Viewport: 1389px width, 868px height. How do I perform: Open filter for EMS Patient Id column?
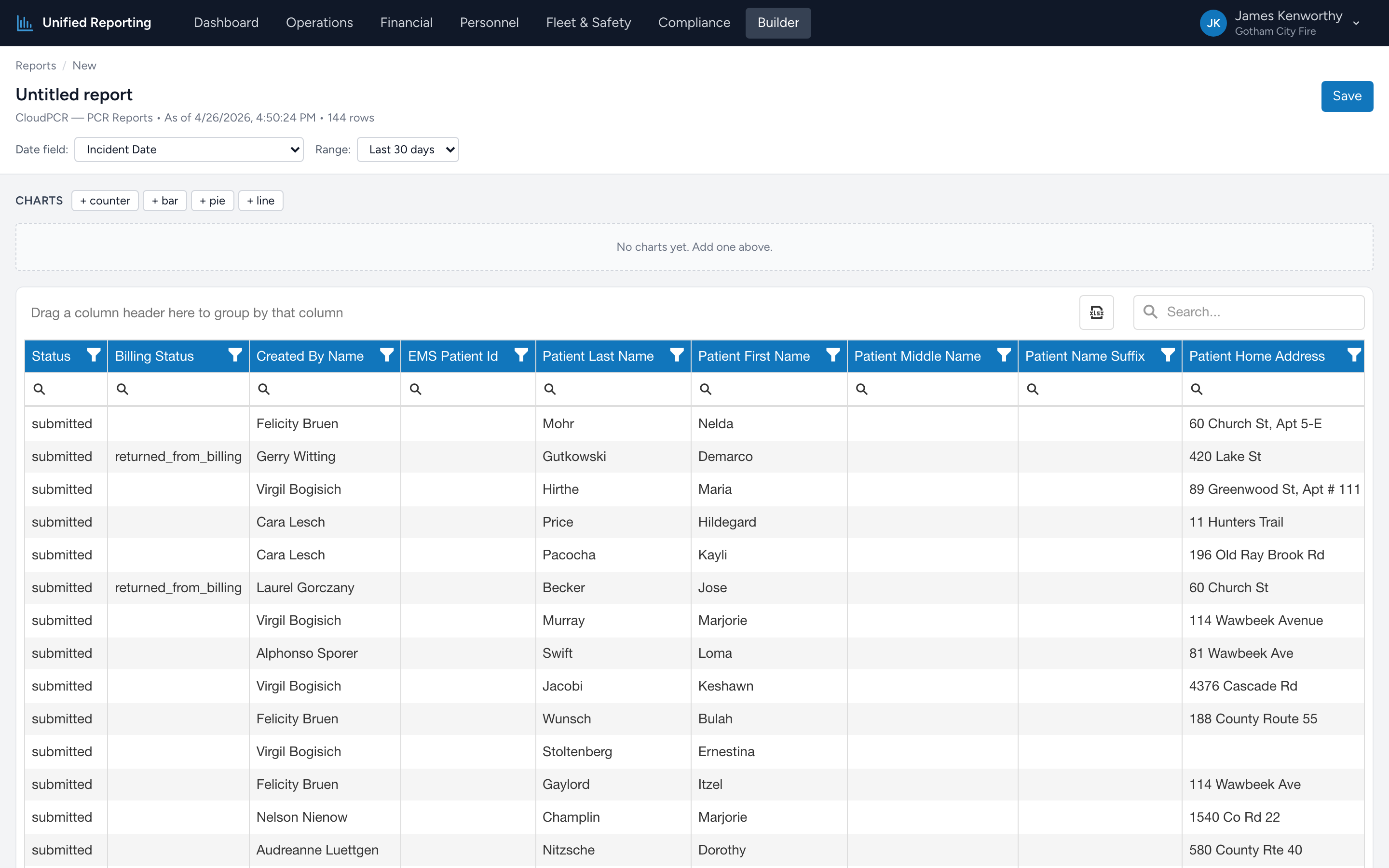click(x=521, y=355)
